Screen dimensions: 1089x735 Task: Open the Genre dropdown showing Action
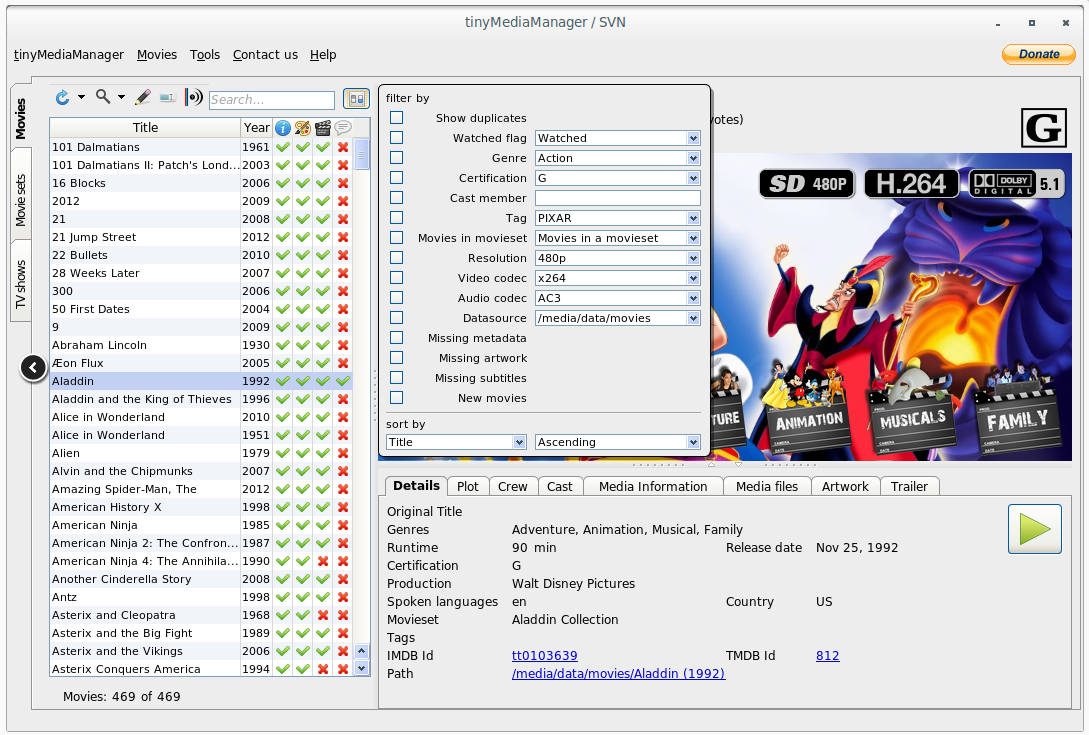617,158
